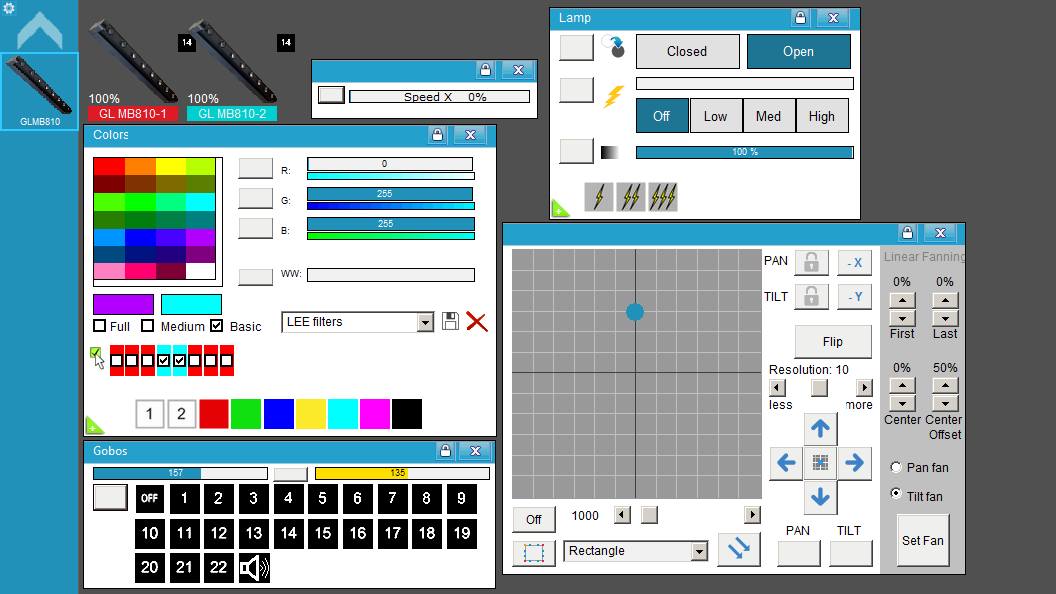1056x594 pixels.
Task: Increase the First fanning value
Action: (x=902, y=300)
